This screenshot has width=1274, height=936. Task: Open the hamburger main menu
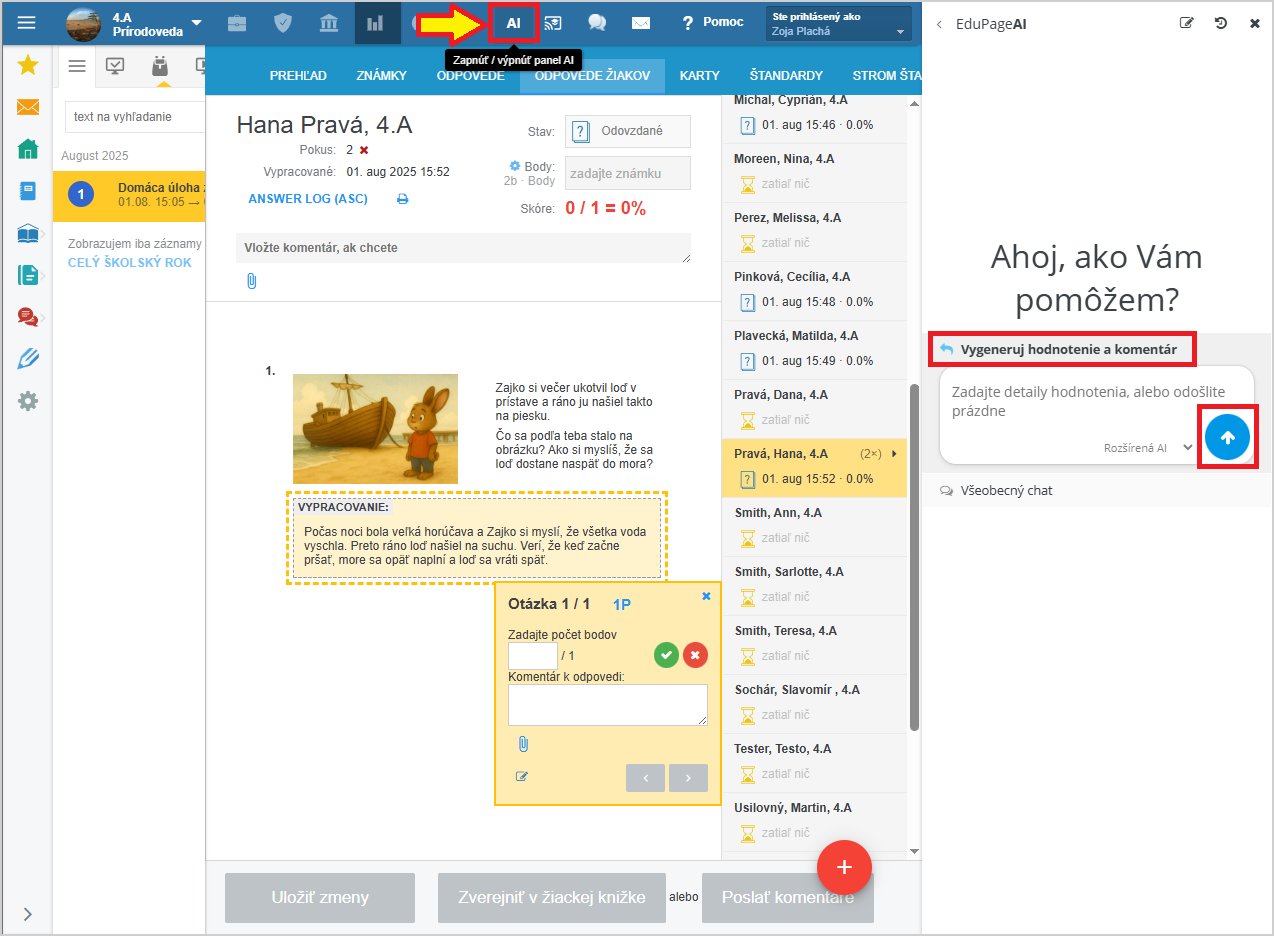tap(26, 22)
